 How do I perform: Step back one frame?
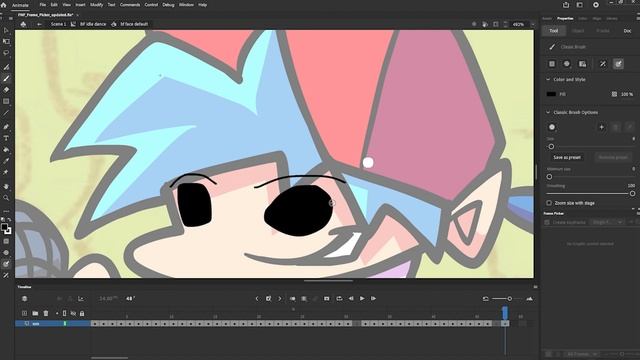point(351,298)
